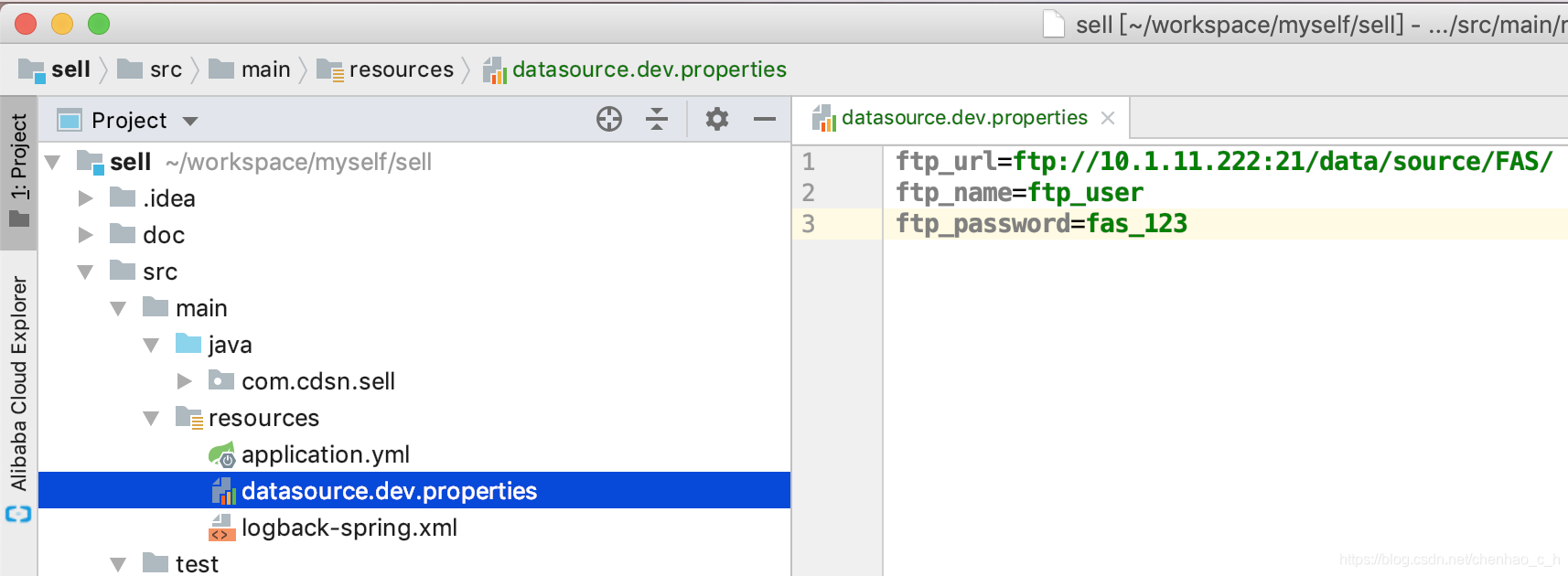Click the com.cdsn.sell package icon
This screenshot has height=576, width=1568.
pos(221,380)
